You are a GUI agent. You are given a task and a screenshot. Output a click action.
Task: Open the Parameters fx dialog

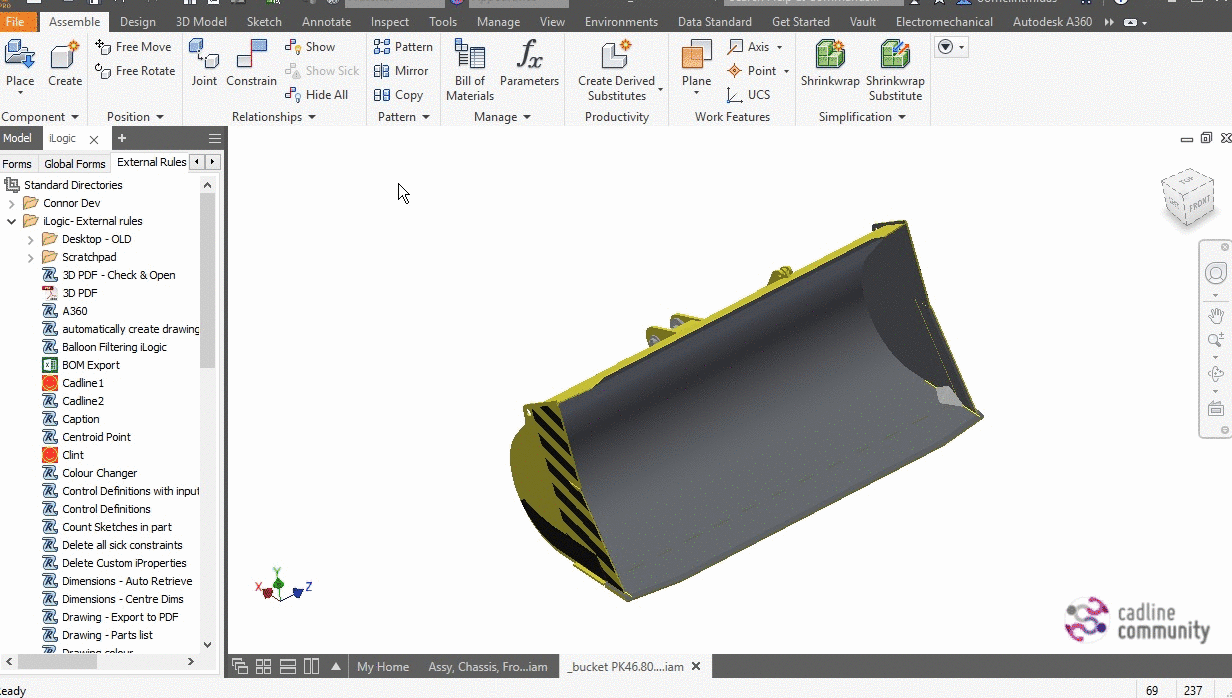[x=529, y=63]
